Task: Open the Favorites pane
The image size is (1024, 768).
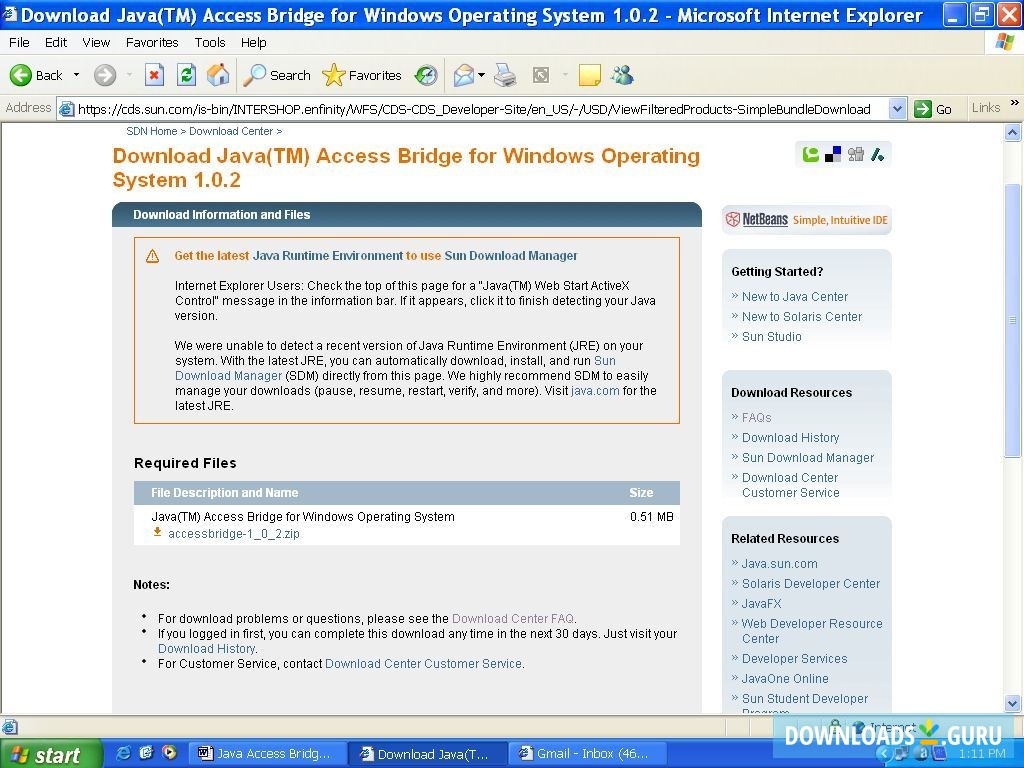Action: pyautogui.click(x=363, y=75)
